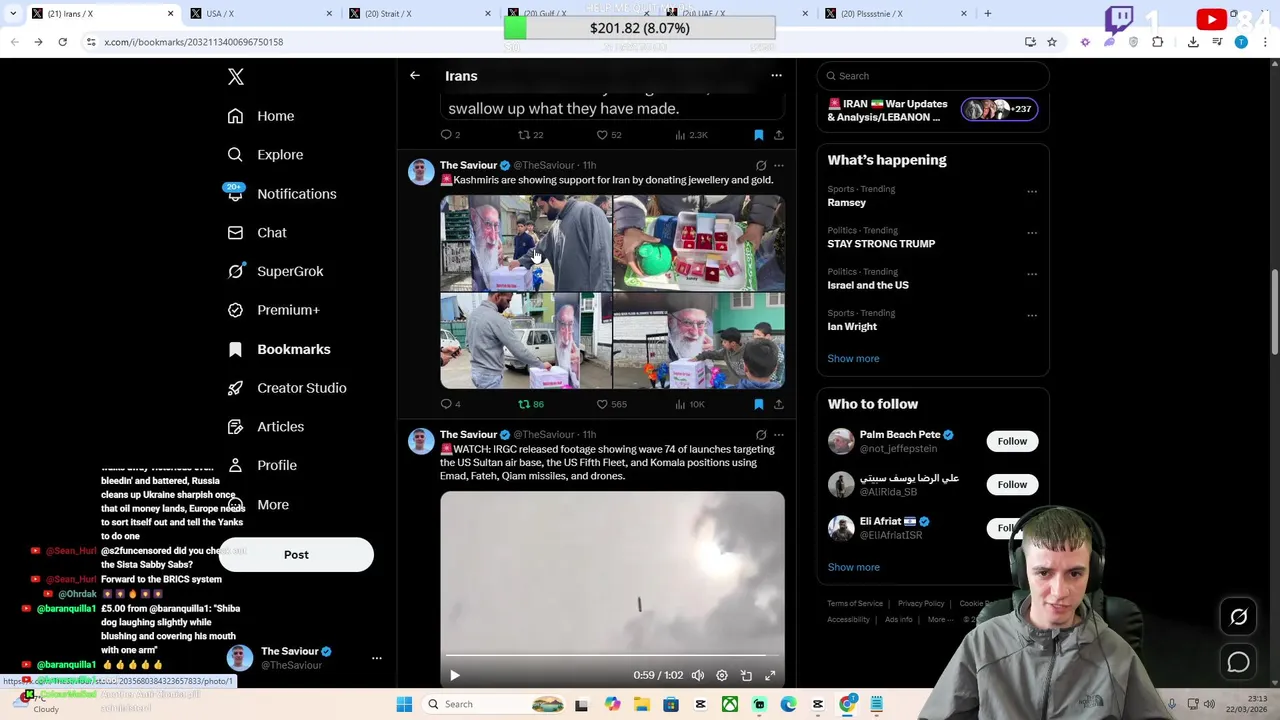1280x720 pixels.
Task: Open the STAY STRONG TRUMP trending topic
Action: (x=881, y=244)
